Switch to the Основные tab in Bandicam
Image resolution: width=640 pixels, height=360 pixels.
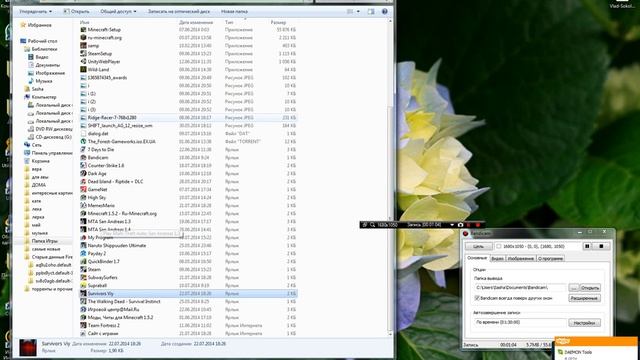pyautogui.click(x=477, y=258)
